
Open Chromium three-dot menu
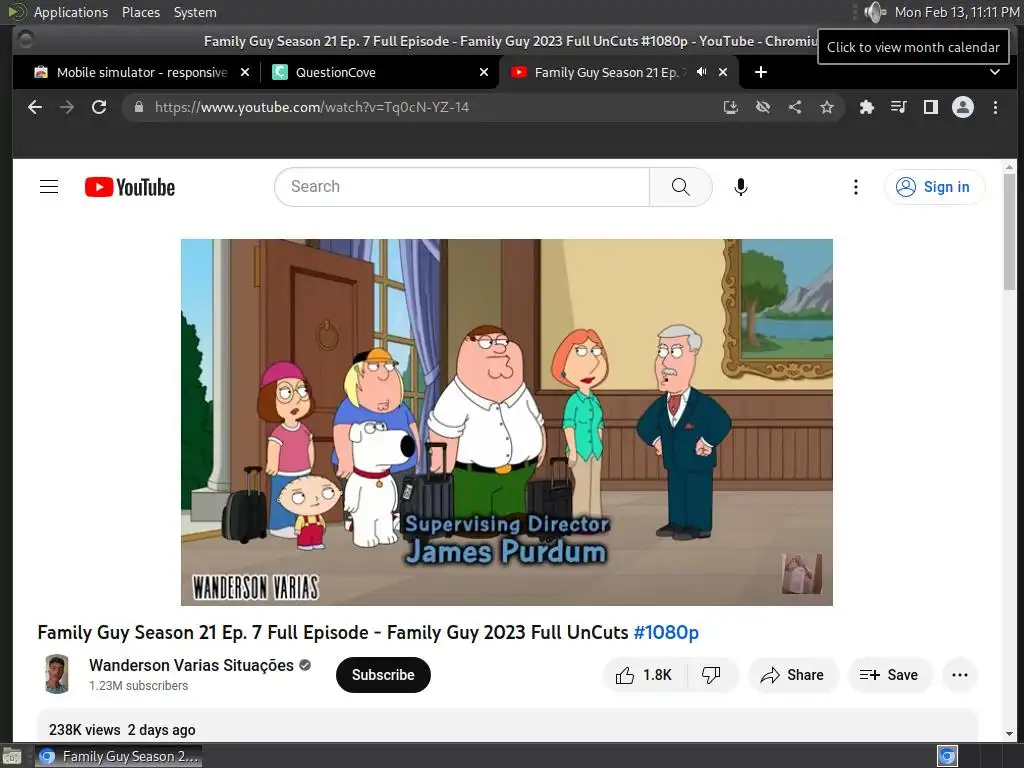click(x=995, y=107)
